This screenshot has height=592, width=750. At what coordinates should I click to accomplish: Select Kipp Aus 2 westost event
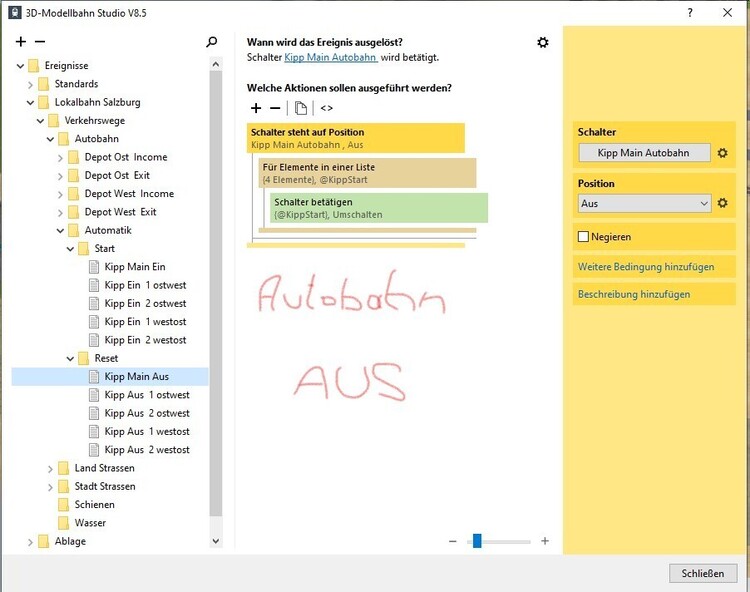pyautogui.click(x=147, y=449)
